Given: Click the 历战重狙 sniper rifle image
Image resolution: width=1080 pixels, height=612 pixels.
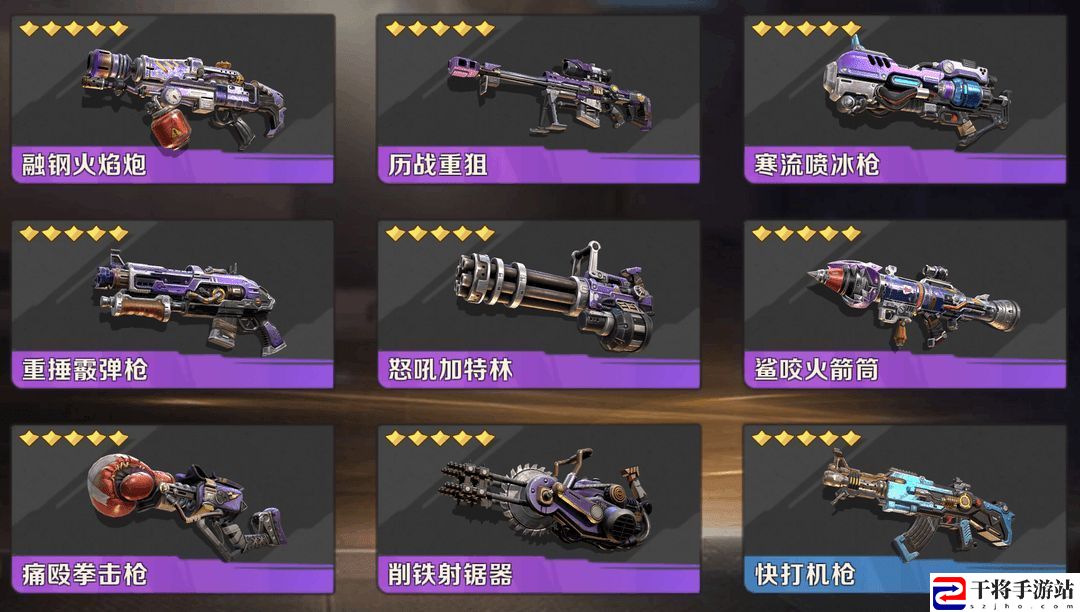Looking at the screenshot, I should [x=550, y=95].
